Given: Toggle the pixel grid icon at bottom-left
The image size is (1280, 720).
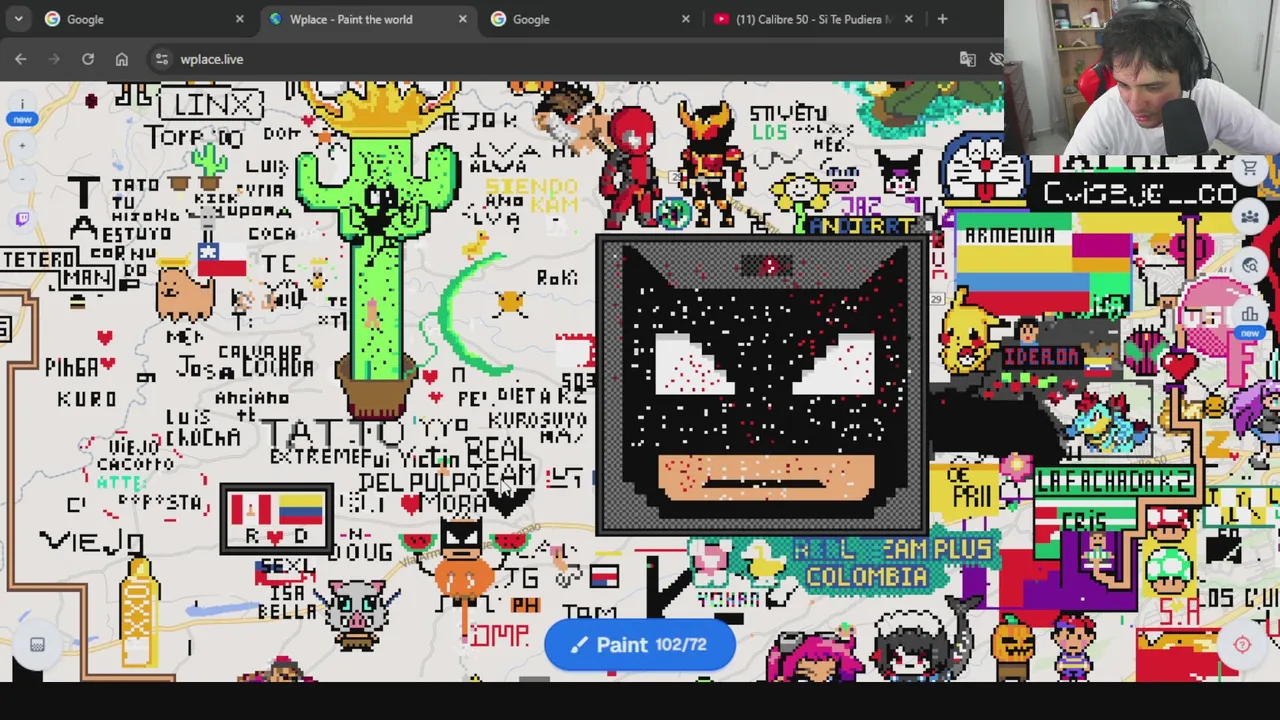Looking at the screenshot, I should (37, 645).
